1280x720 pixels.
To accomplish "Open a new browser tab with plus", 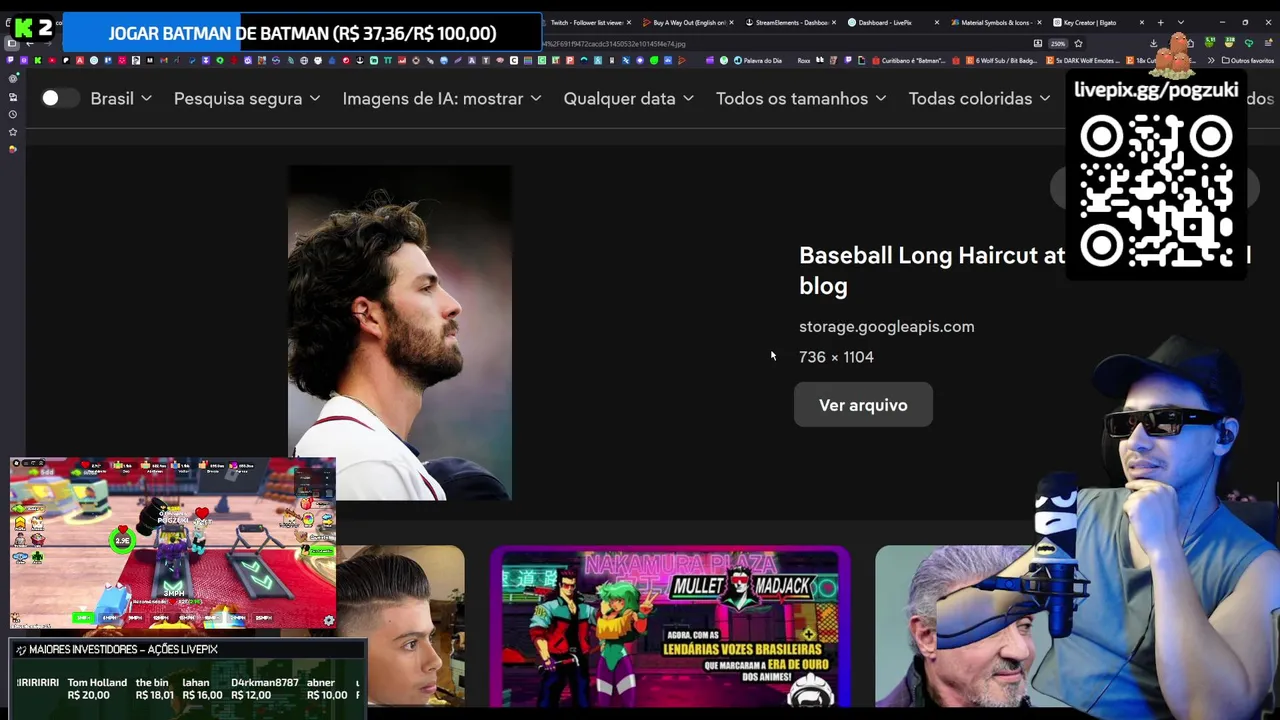I will click(1160, 22).
